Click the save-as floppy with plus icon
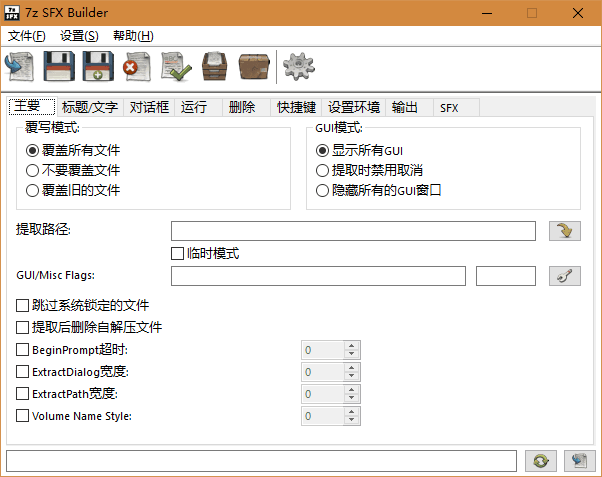The height and width of the screenshot is (477, 602). (x=98, y=66)
